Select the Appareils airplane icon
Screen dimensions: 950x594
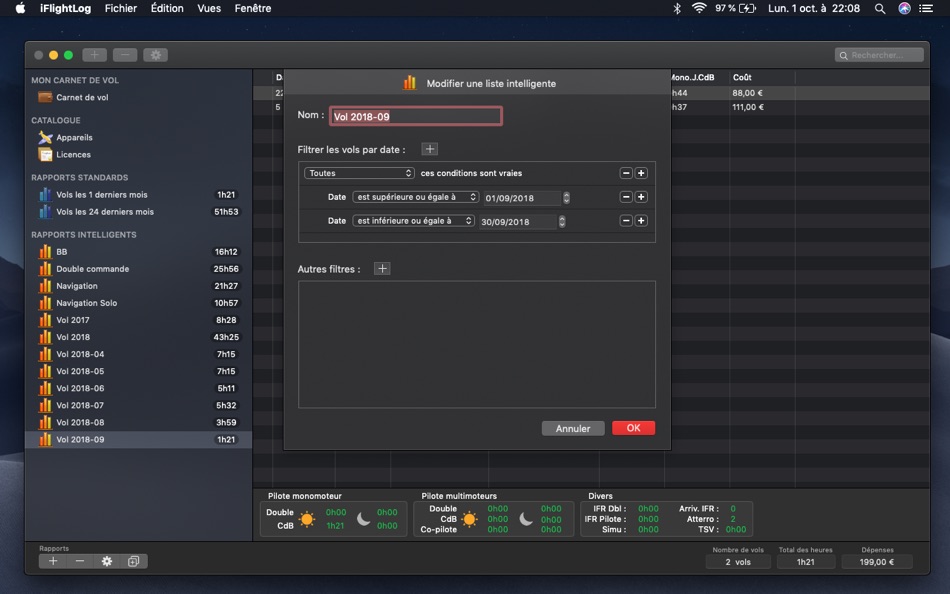tap(45, 138)
